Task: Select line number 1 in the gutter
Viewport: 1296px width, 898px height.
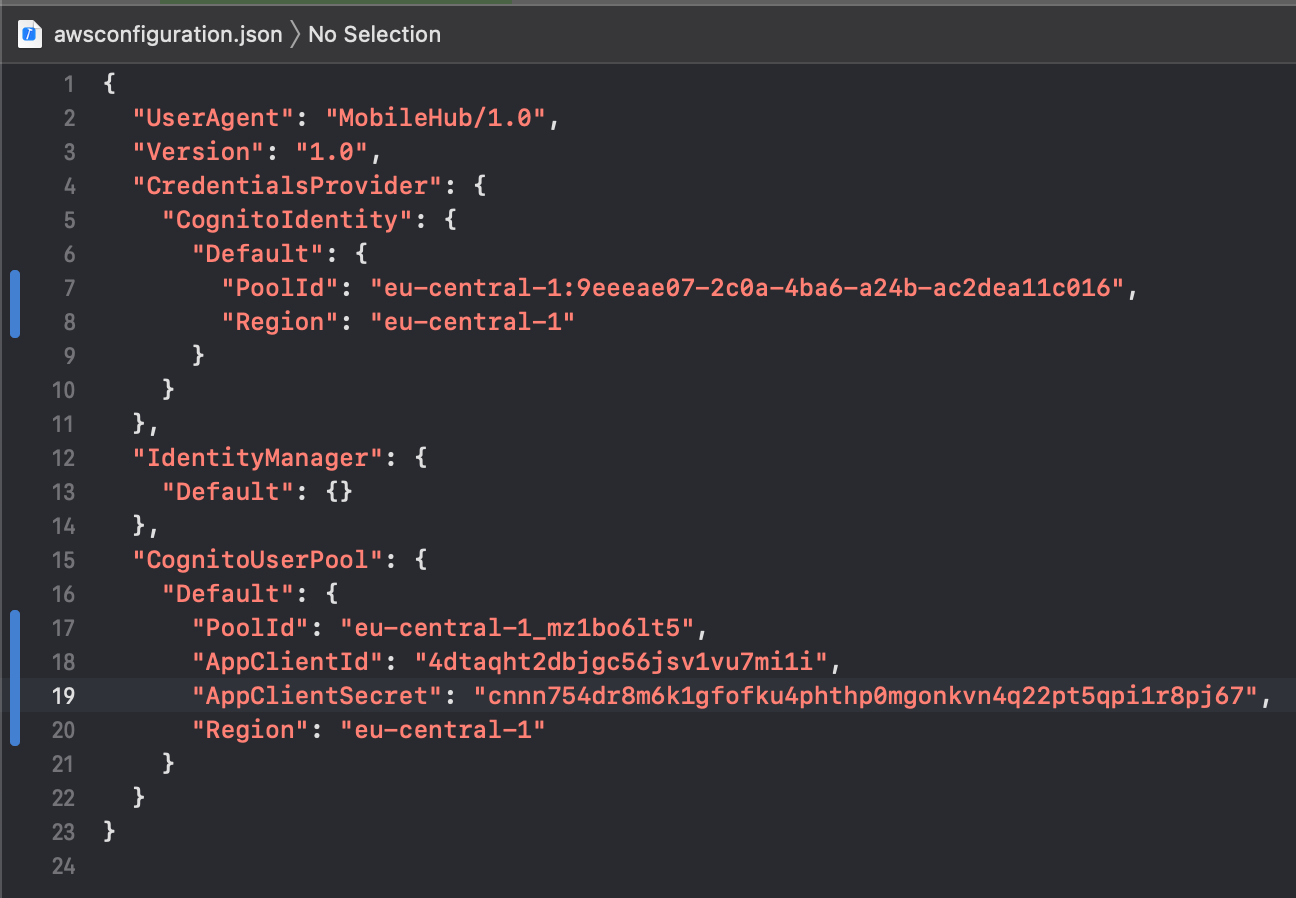Action: [69, 84]
